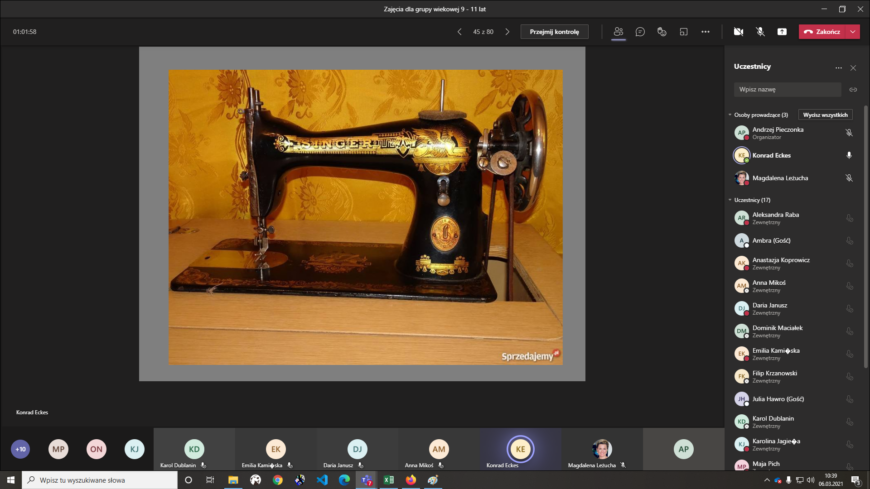Open Excel from the taskbar
Viewport: 870px width, 489px height.
[388, 480]
